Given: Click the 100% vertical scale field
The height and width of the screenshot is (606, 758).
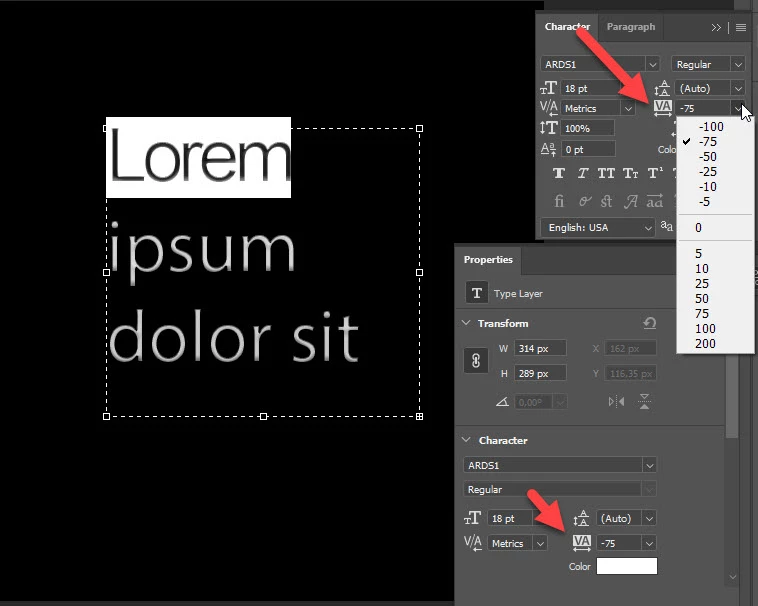Looking at the screenshot, I should [587, 129].
